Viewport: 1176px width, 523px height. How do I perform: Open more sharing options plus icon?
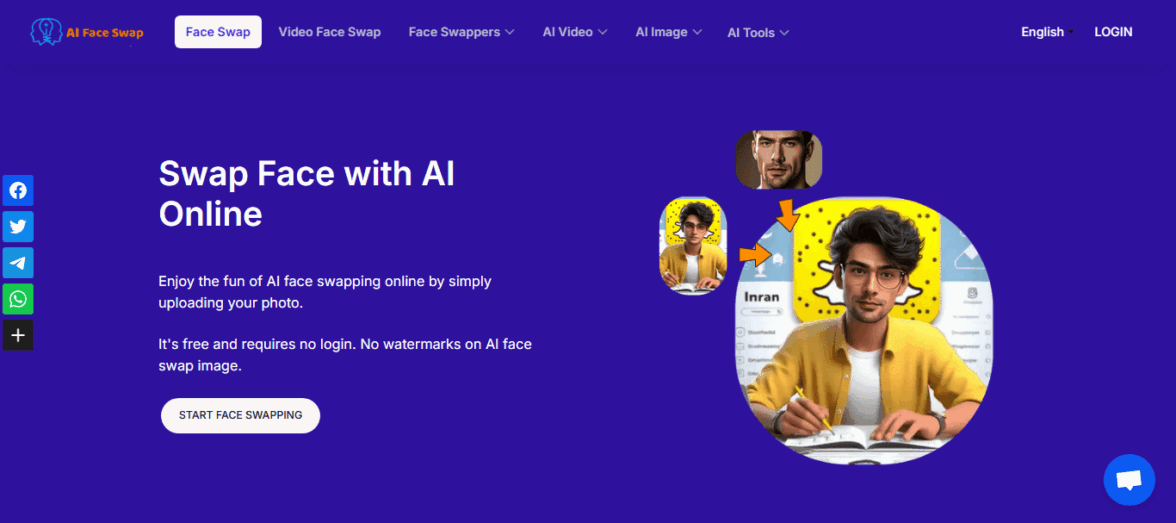(18, 335)
